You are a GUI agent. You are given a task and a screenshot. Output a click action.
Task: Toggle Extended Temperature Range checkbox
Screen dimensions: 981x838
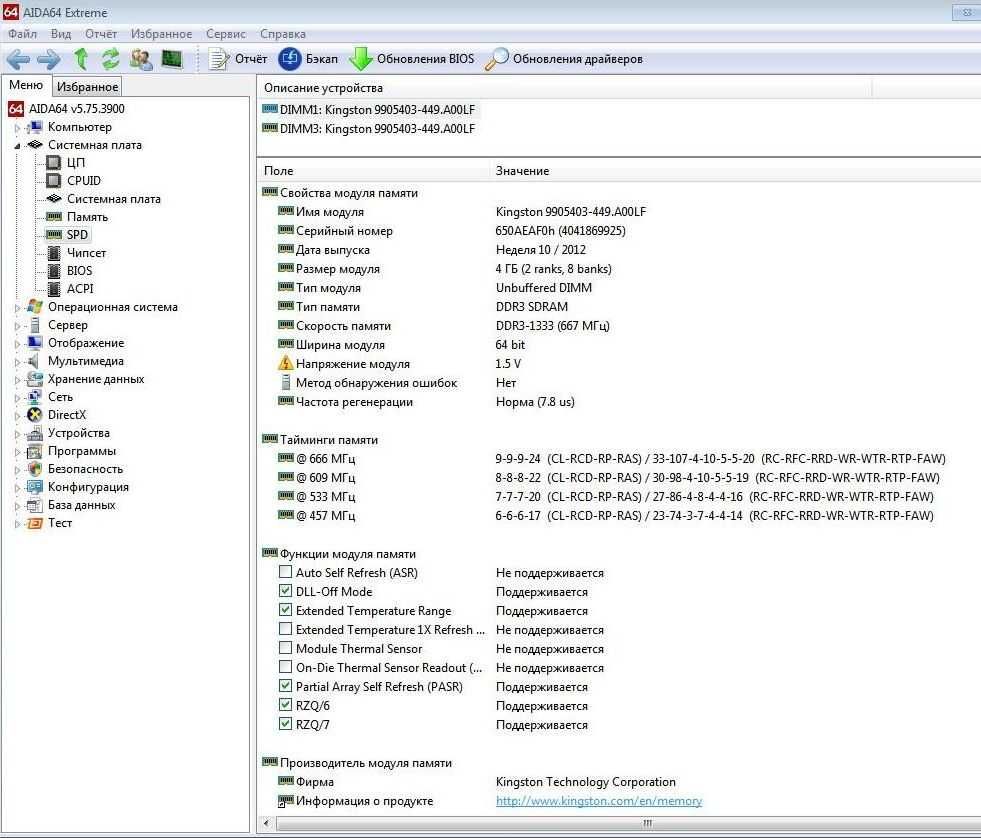point(285,610)
